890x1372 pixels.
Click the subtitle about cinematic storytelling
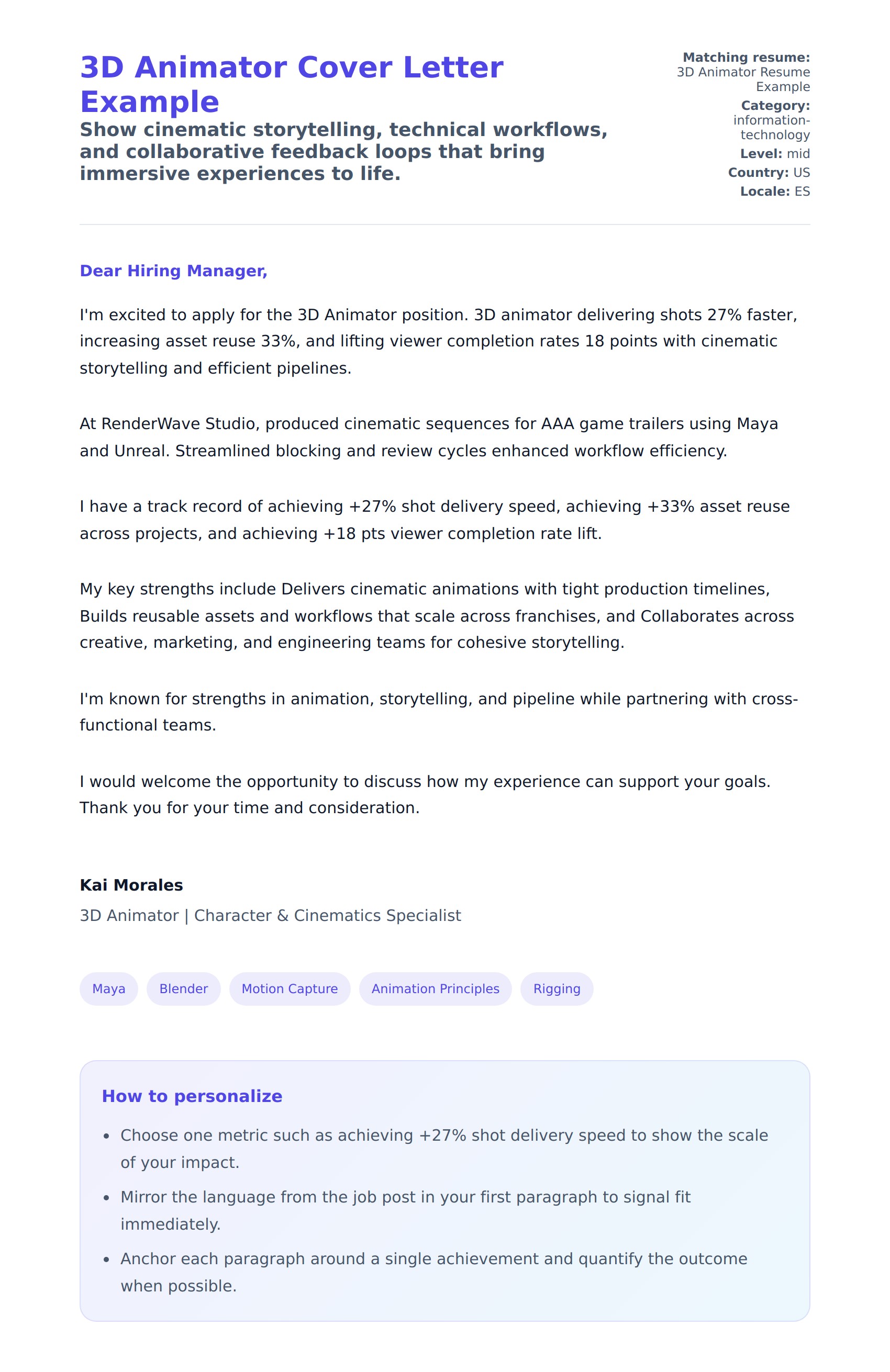click(343, 152)
